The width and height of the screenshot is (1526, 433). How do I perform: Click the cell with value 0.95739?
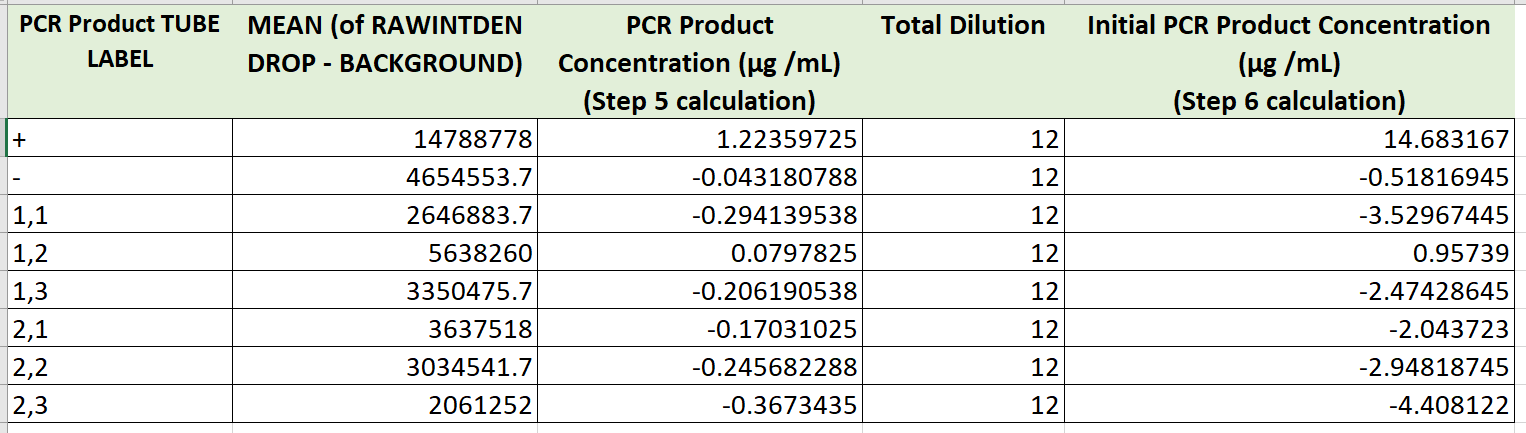tap(1288, 254)
